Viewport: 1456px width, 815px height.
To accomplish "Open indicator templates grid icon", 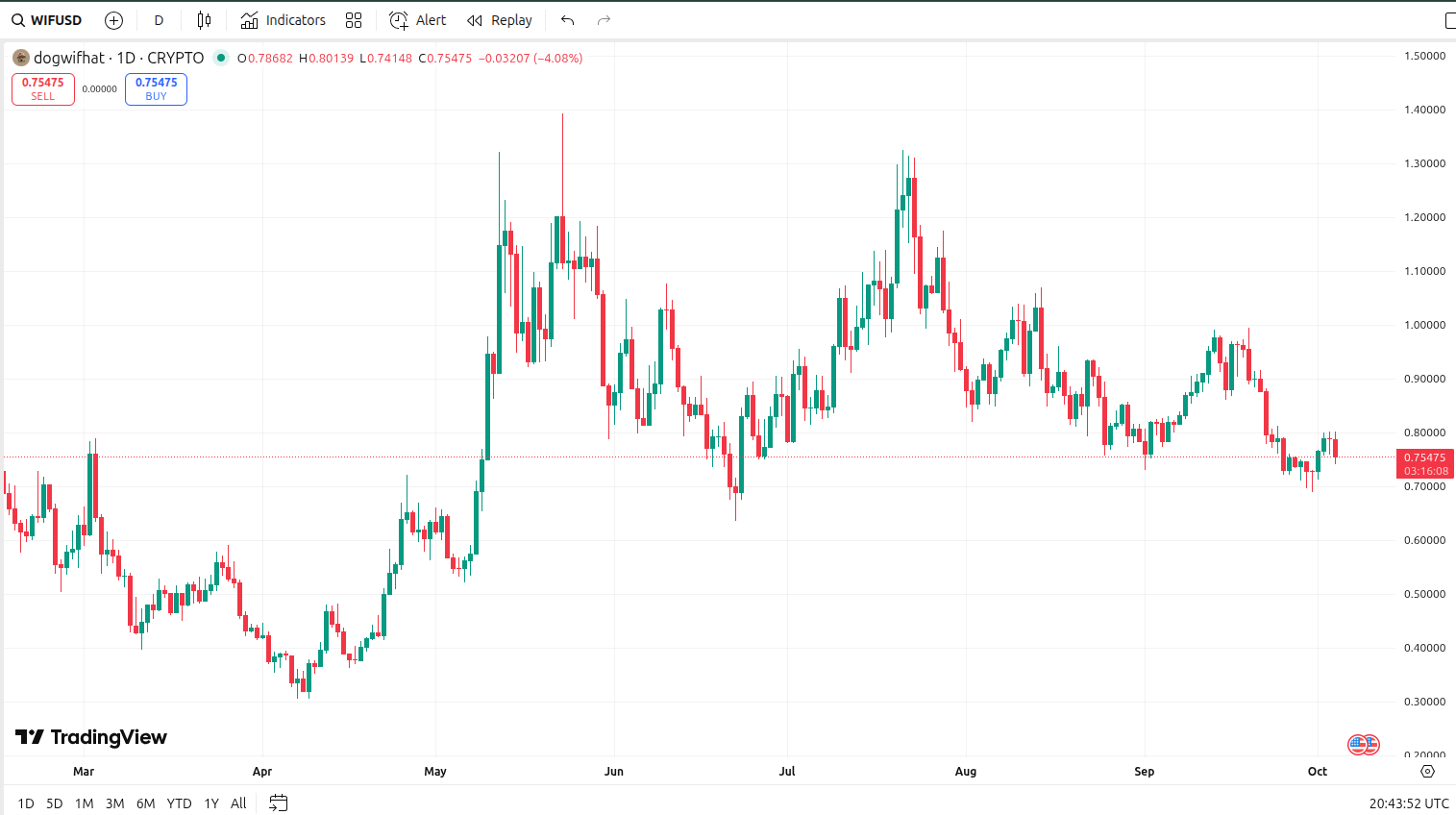I will tap(354, 20).
